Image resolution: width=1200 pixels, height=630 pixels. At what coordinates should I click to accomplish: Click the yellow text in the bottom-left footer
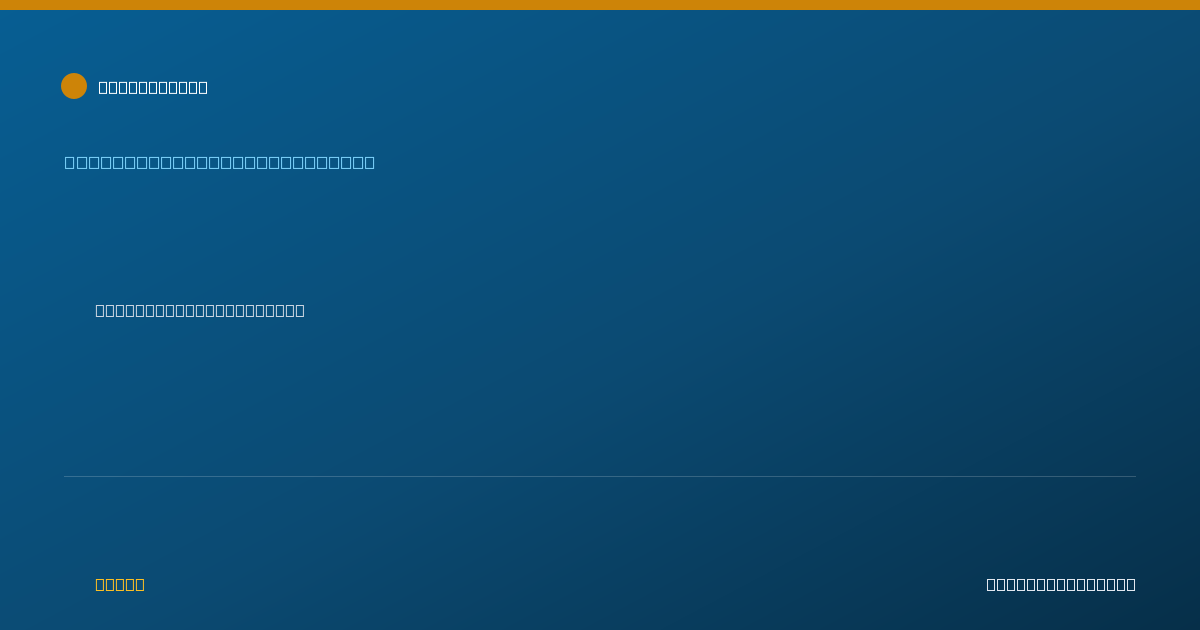click(120, 584)
